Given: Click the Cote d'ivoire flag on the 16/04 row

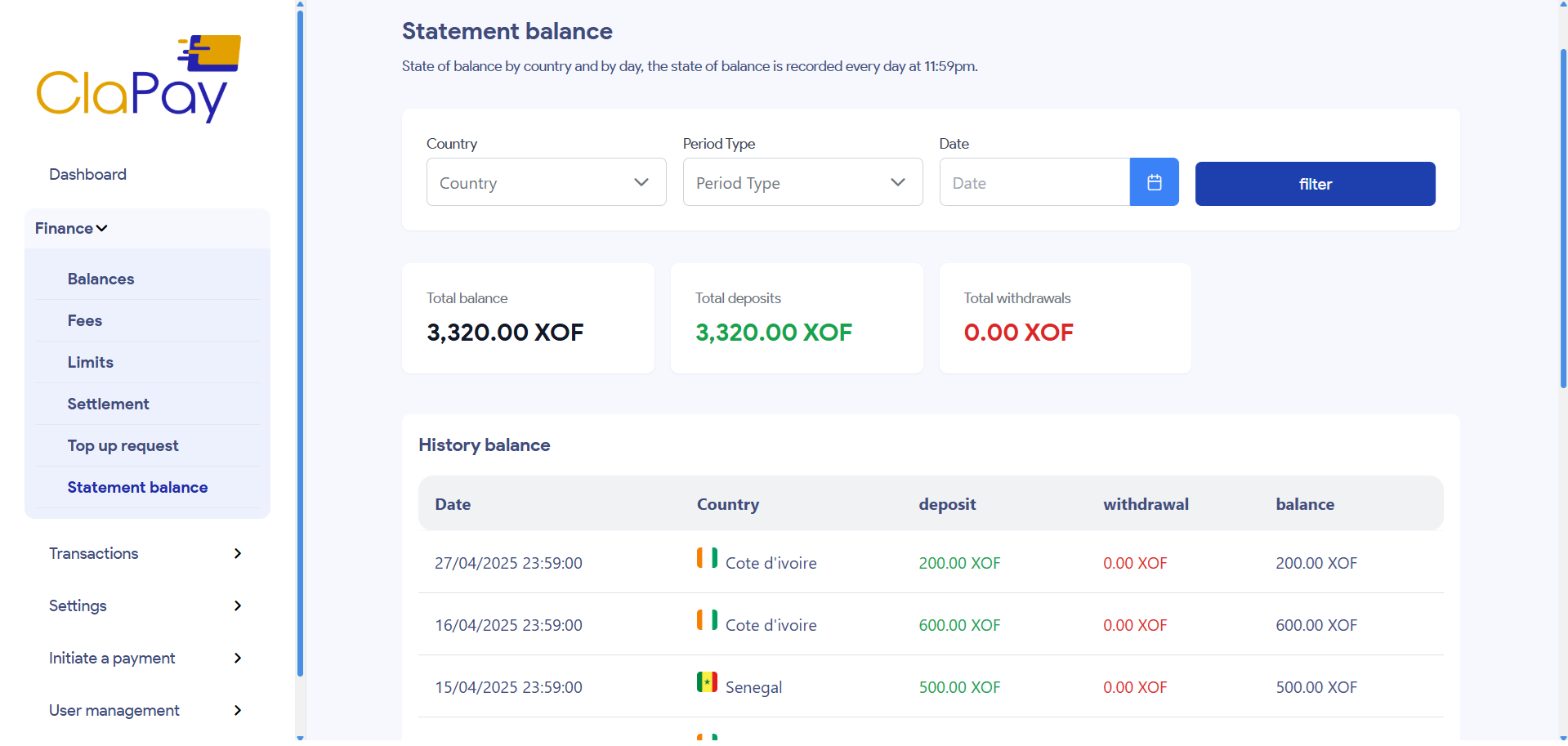Looking at the screenshot, I should (x=706, y=623).
